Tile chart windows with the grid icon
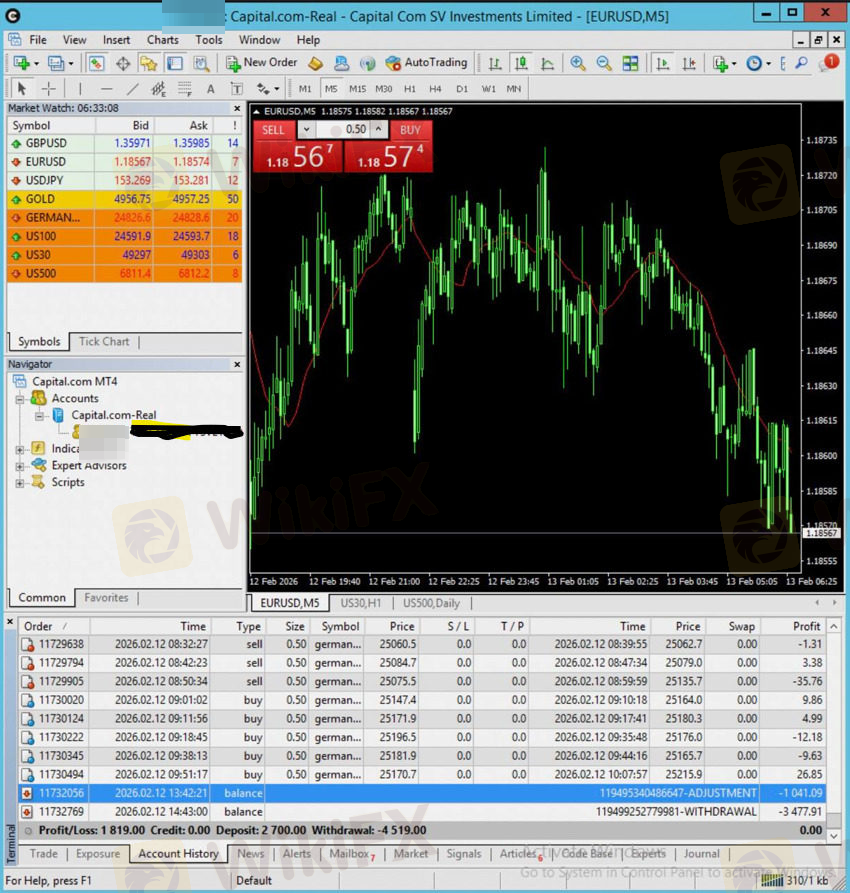The width and height of the screenshot is (850, 893). (x=630, y=63)
